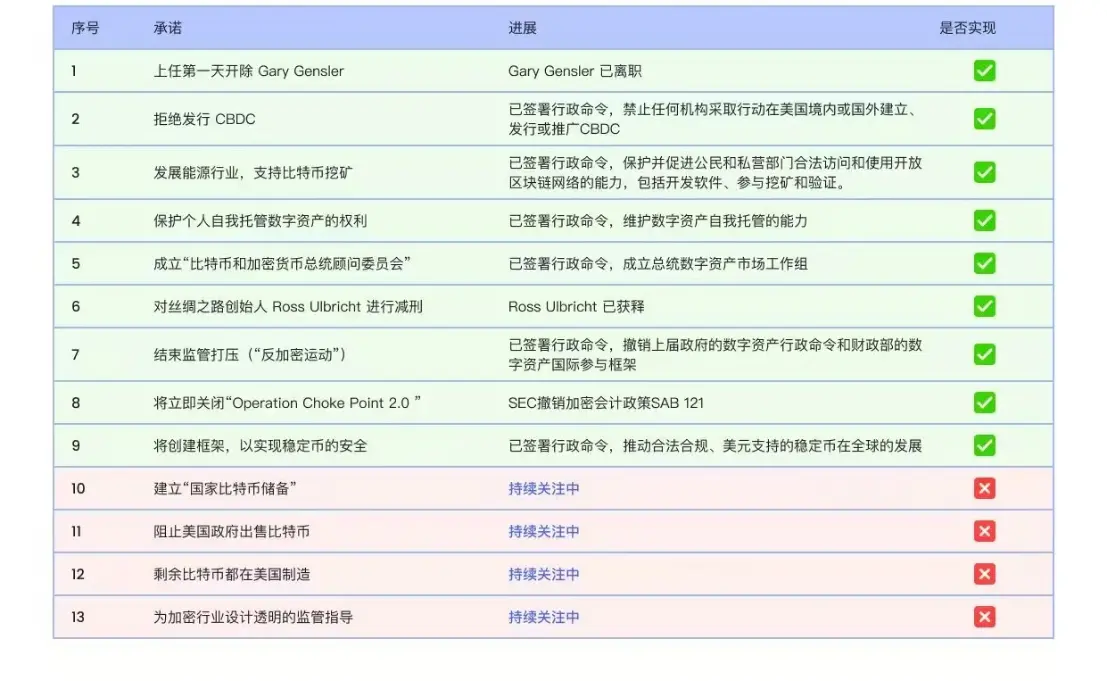Click the green check for Operation Choke Point row

984,403
